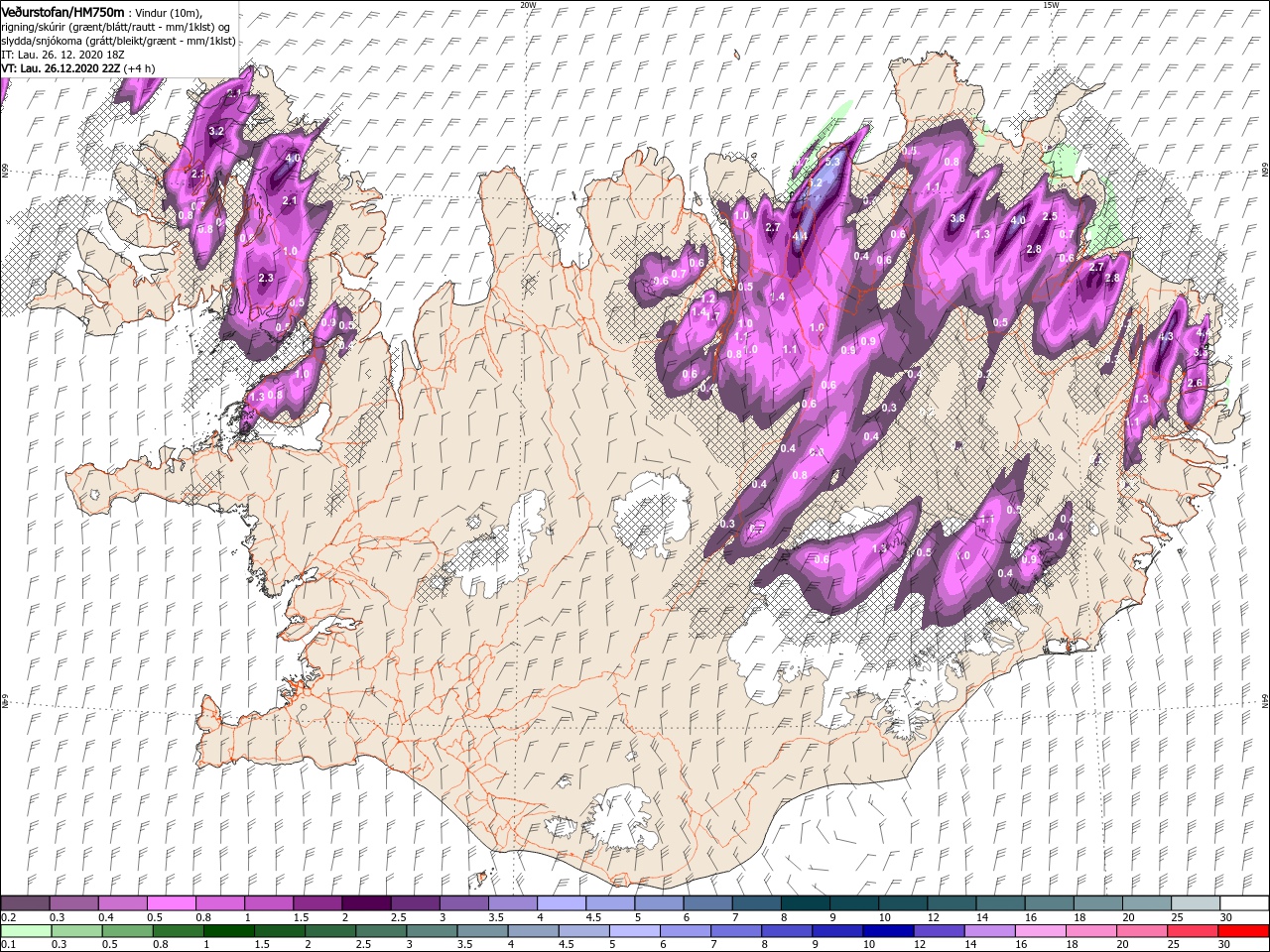Click the white swatch before the upper 30 label

pos(1244,903)
